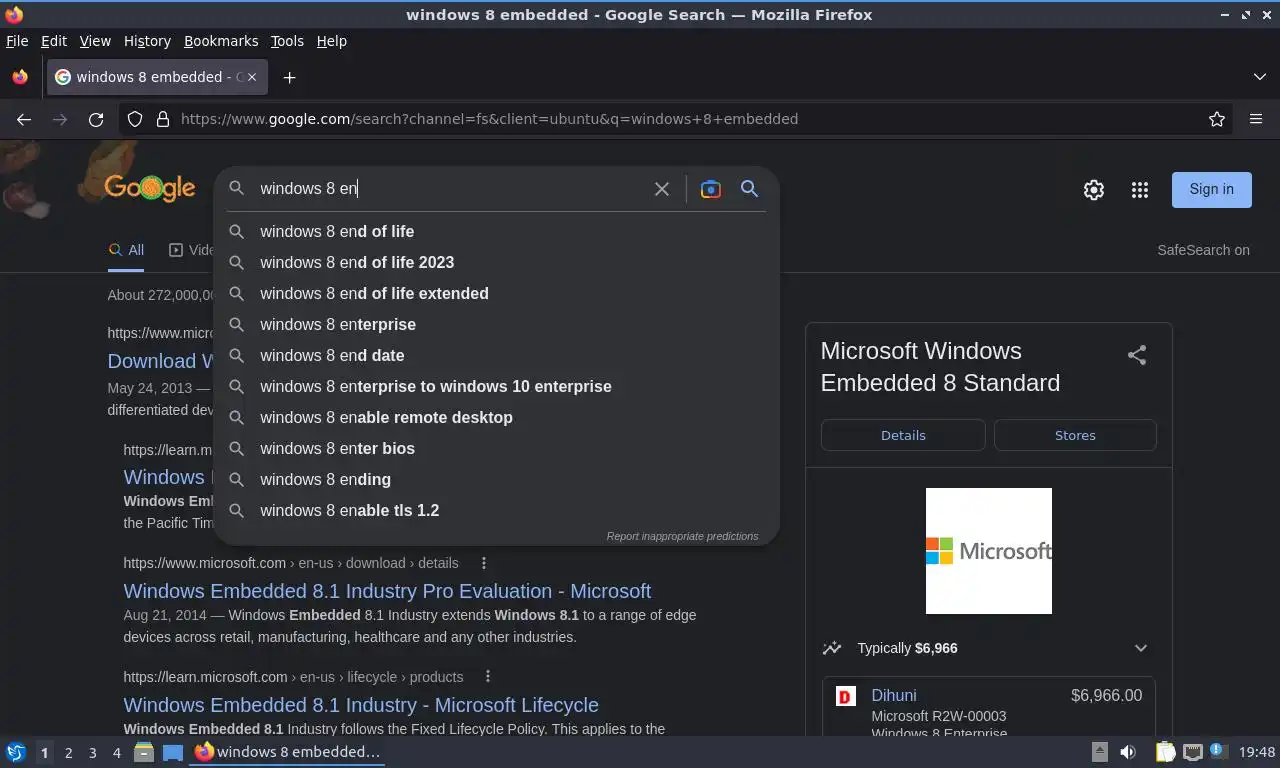Search by image using camera icon
This screenshot has width=1280, height=768.
pyautogui.click(x=710, y=189)
